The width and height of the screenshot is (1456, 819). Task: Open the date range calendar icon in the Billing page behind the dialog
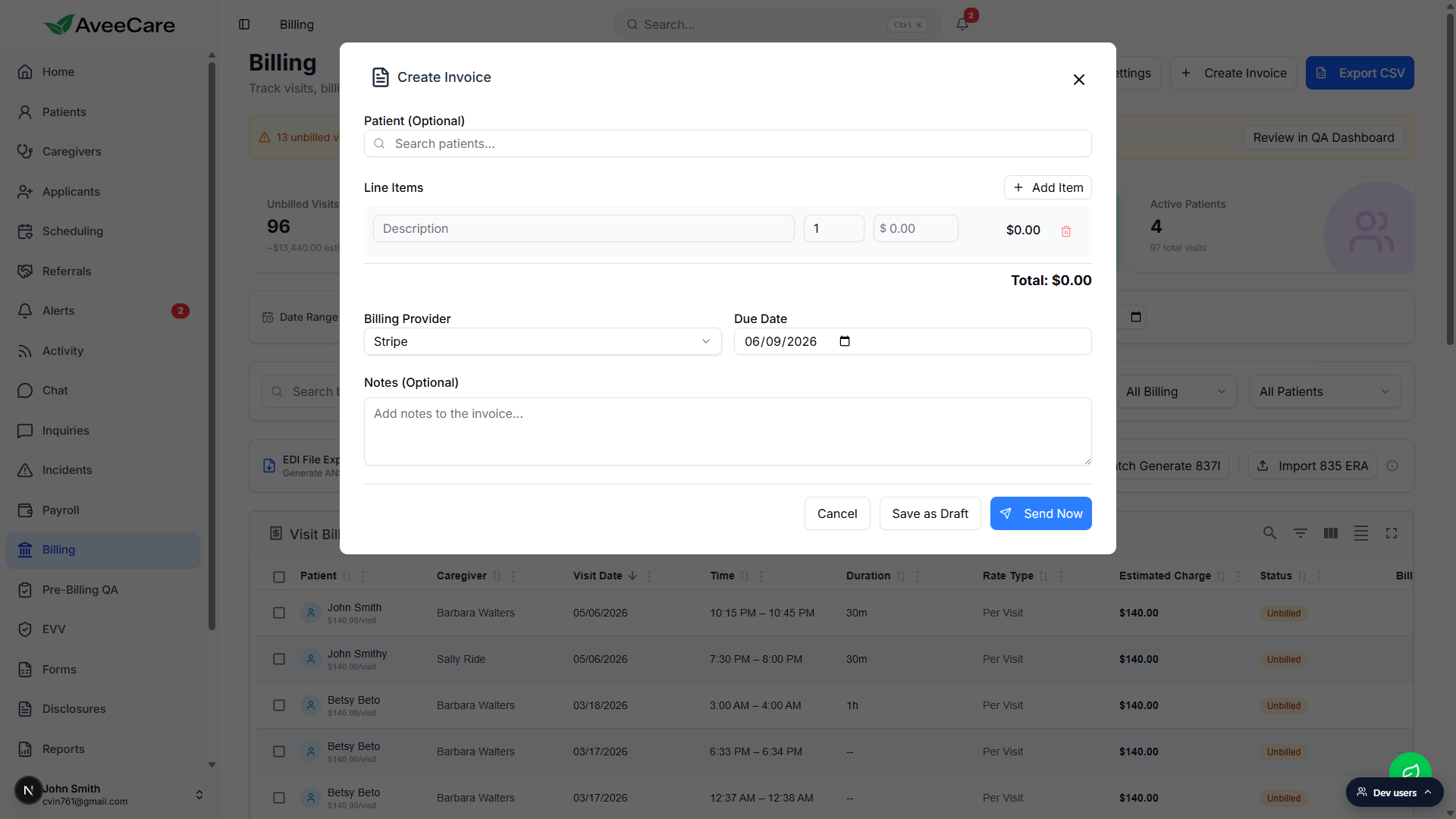(1136, 317)
